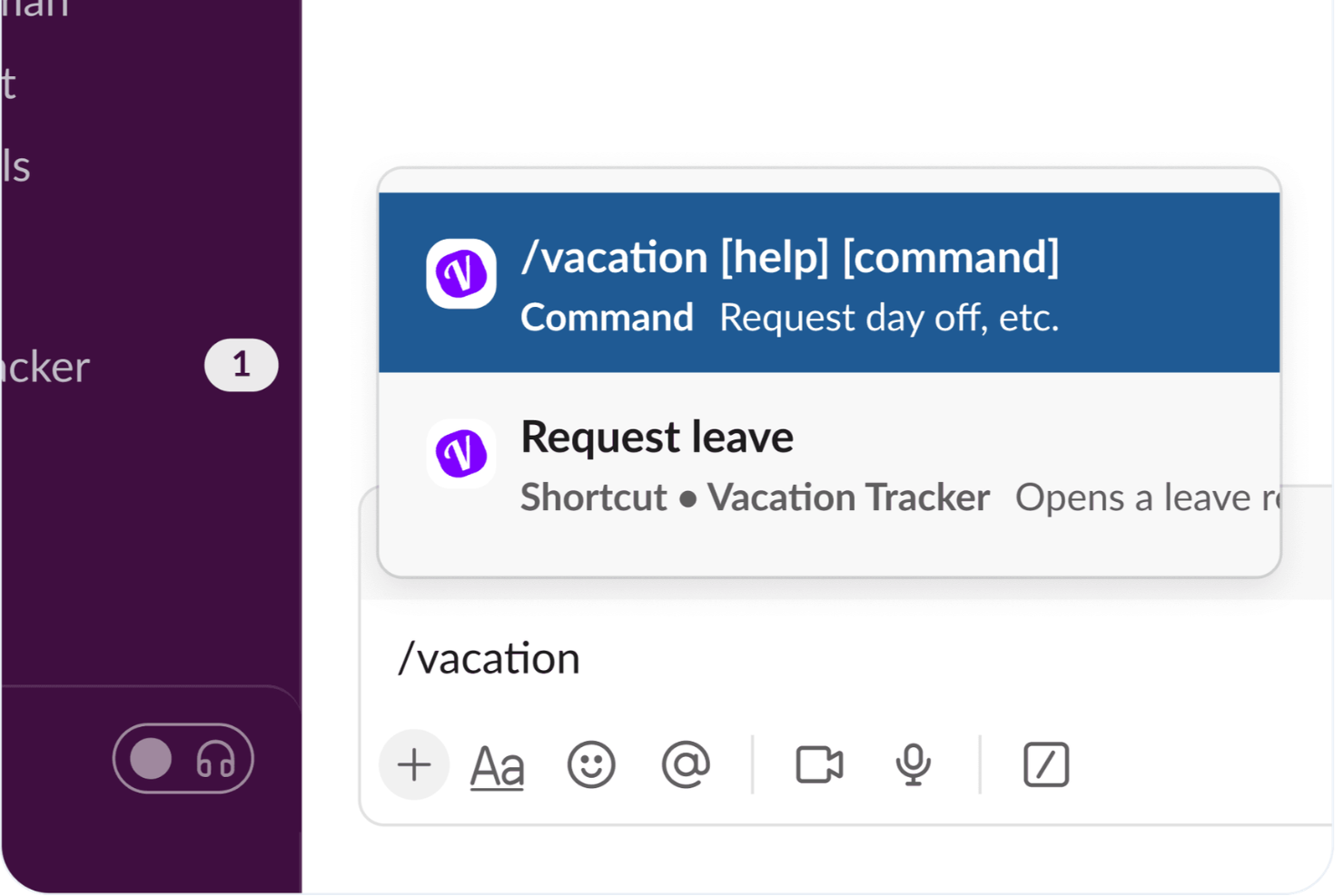
Task: Open the emoji picker
Action: (x=591, y=764)
